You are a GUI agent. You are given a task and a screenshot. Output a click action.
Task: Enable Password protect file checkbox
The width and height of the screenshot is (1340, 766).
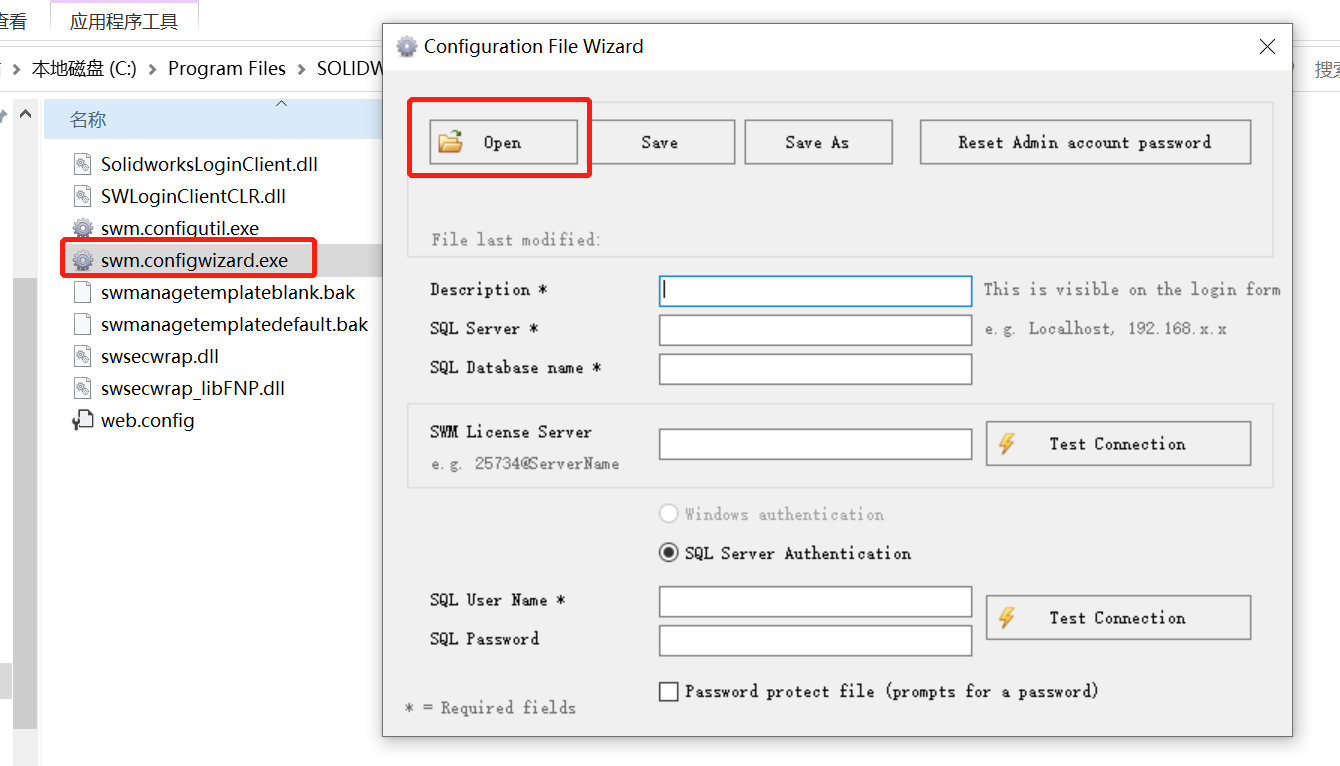pos(669,691)
